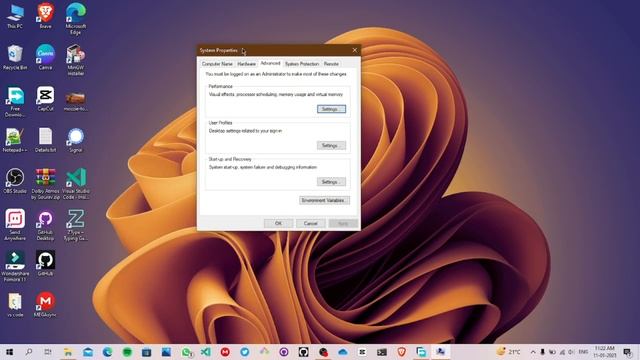Open Start-up and Recovery Settings

click(x=331, y=182)
